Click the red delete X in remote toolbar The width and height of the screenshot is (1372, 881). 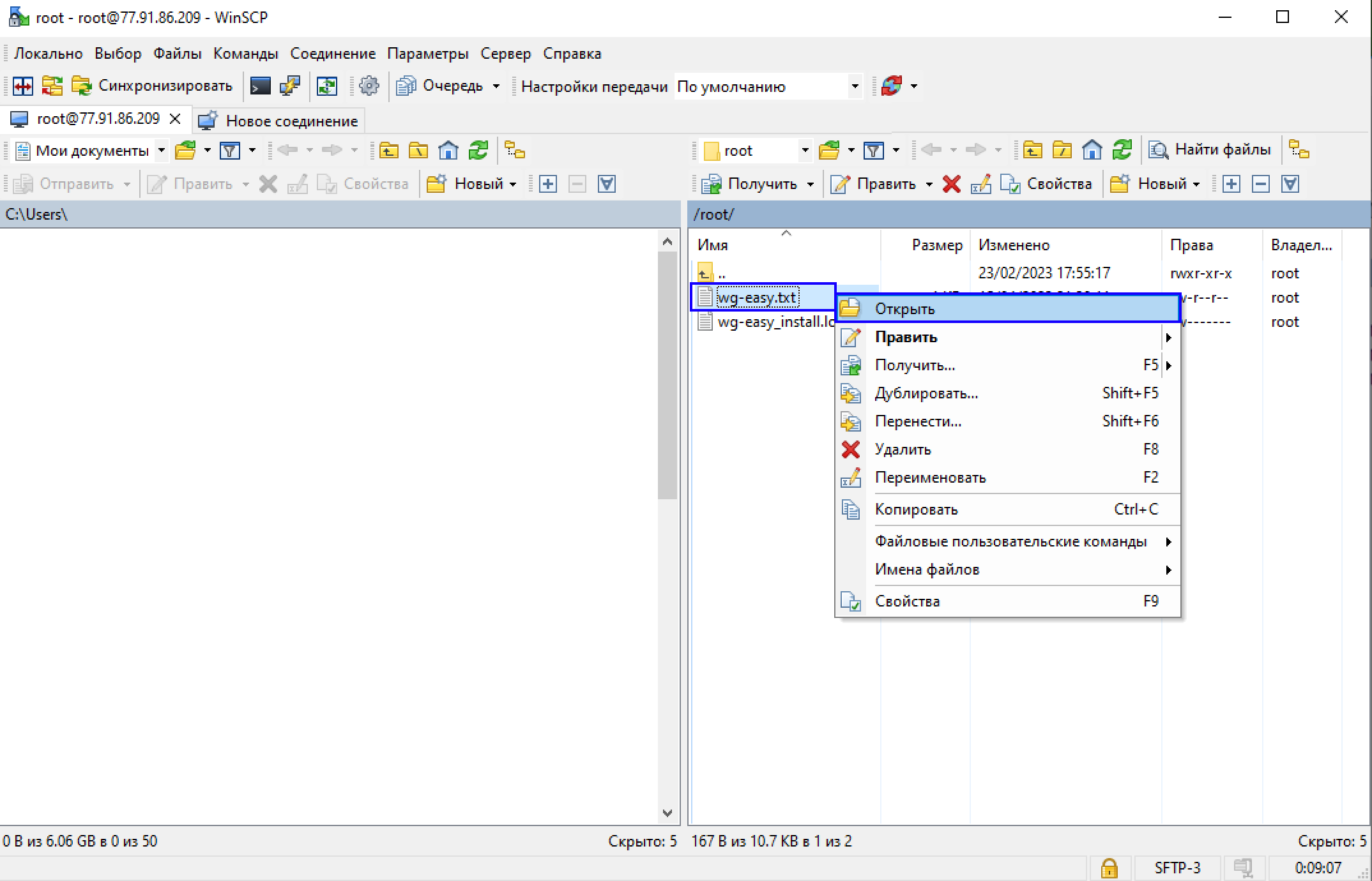951,184
